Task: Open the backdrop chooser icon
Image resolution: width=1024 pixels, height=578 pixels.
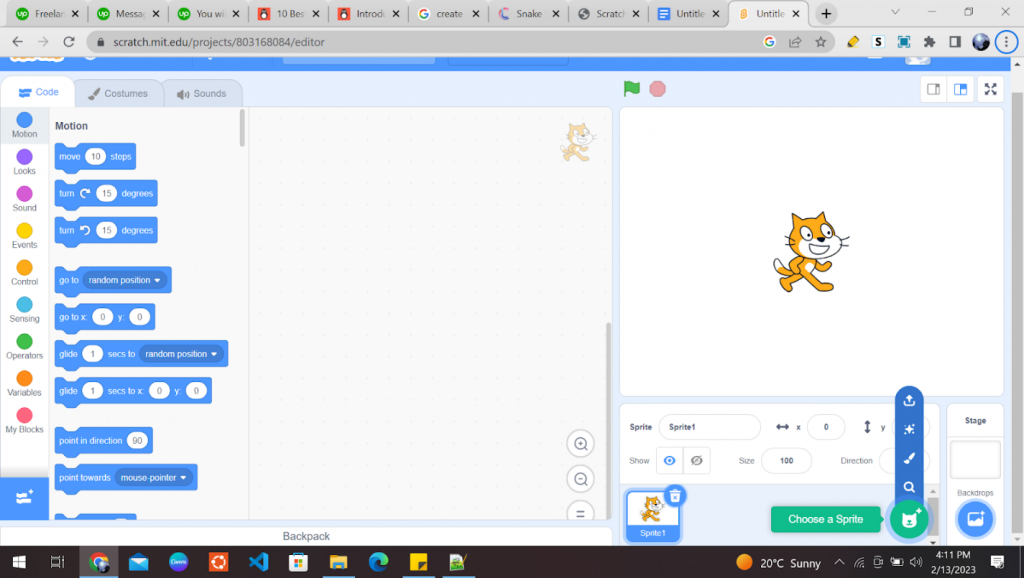Action: coord(974,518)
